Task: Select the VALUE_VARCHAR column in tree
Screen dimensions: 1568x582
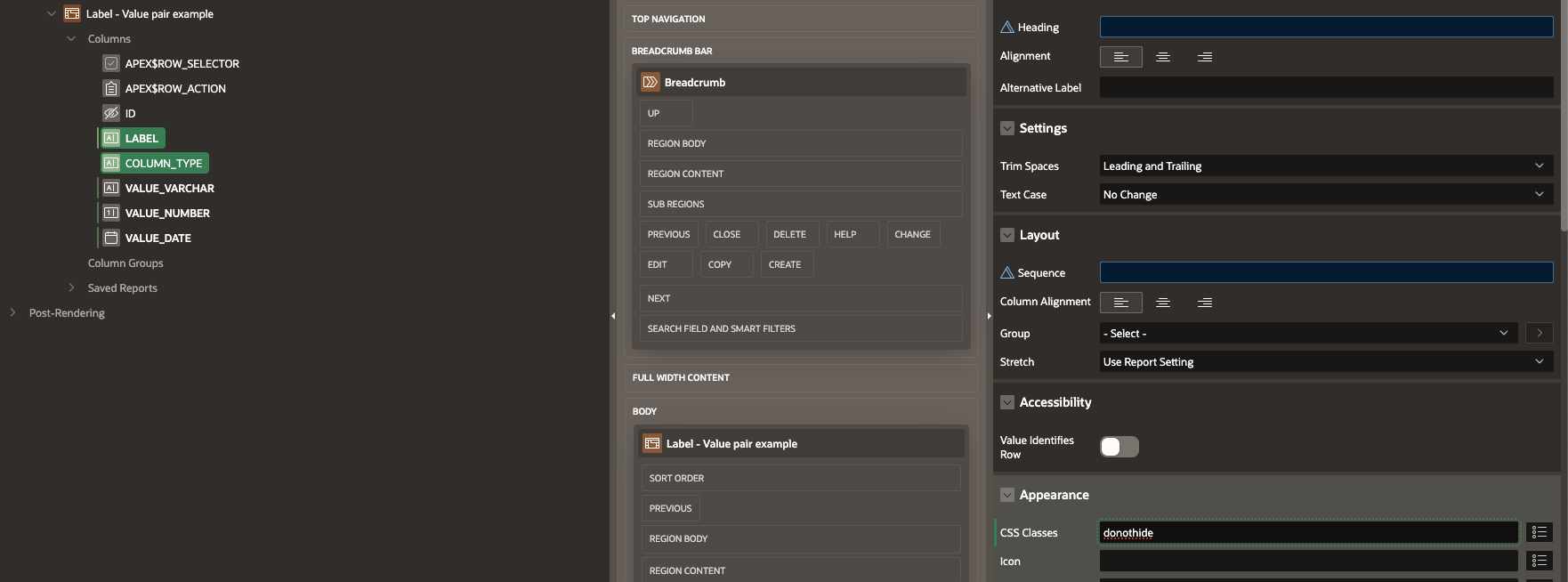Action: [x=169, y=188]
